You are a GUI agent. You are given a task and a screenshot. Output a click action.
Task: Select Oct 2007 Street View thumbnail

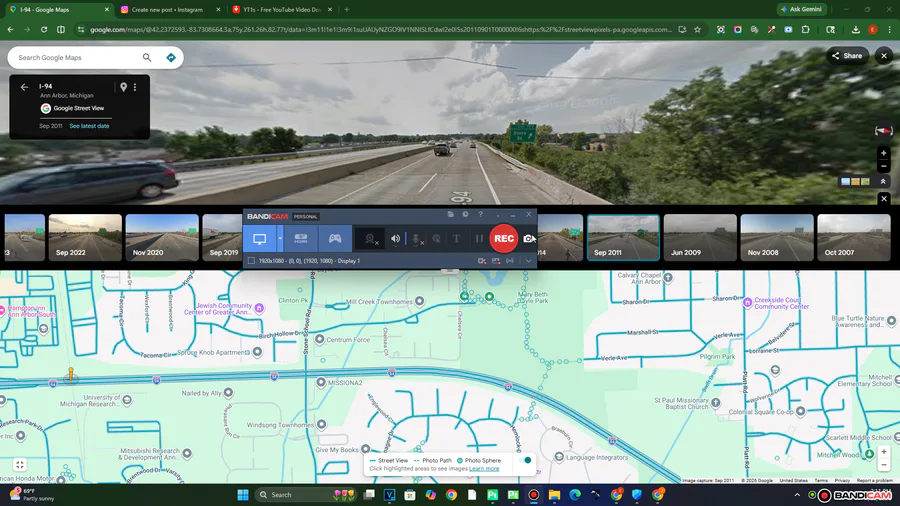coord(854,238)
